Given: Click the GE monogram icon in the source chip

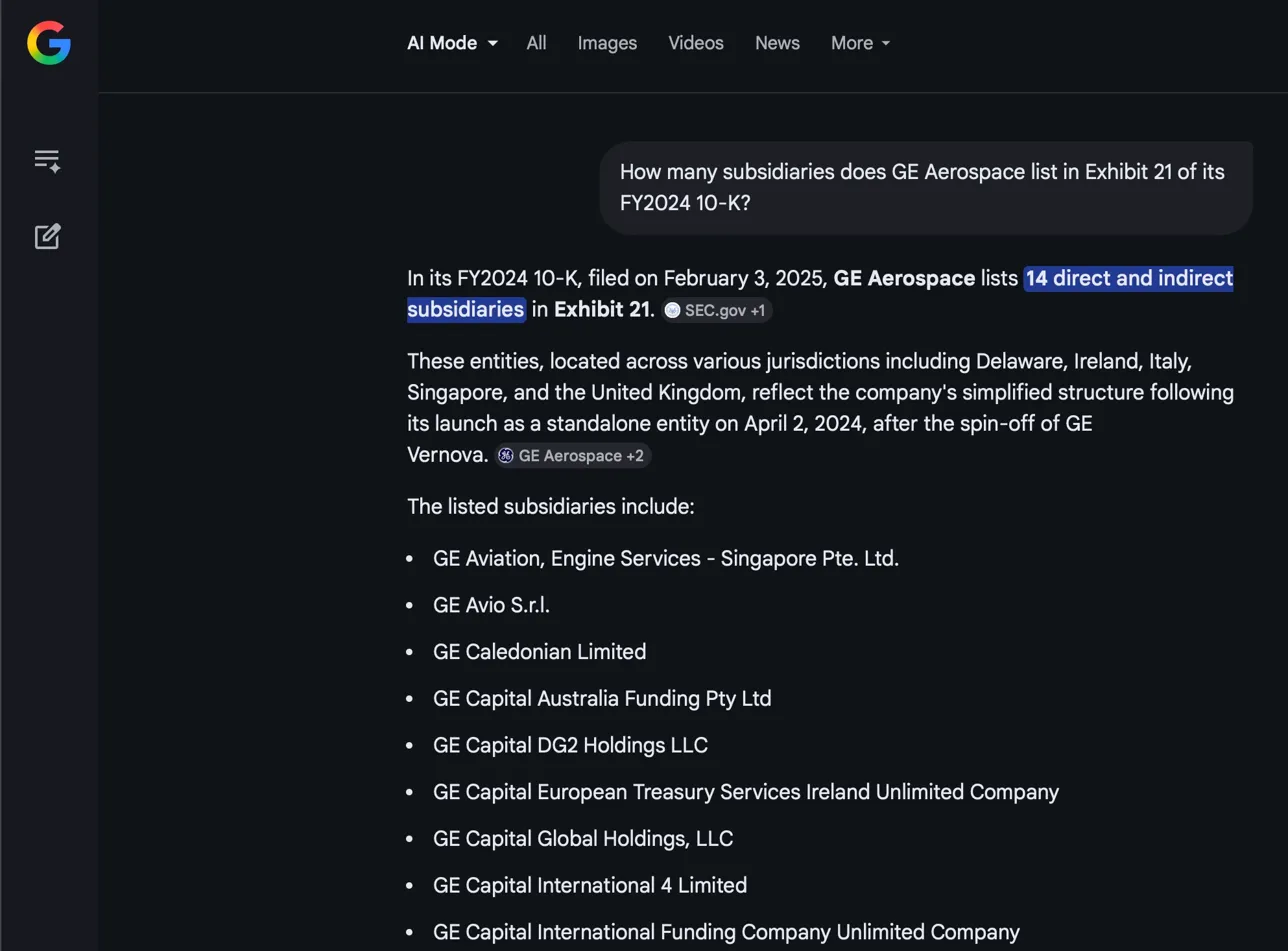Looking at the screenshot, I should point(506,455).
